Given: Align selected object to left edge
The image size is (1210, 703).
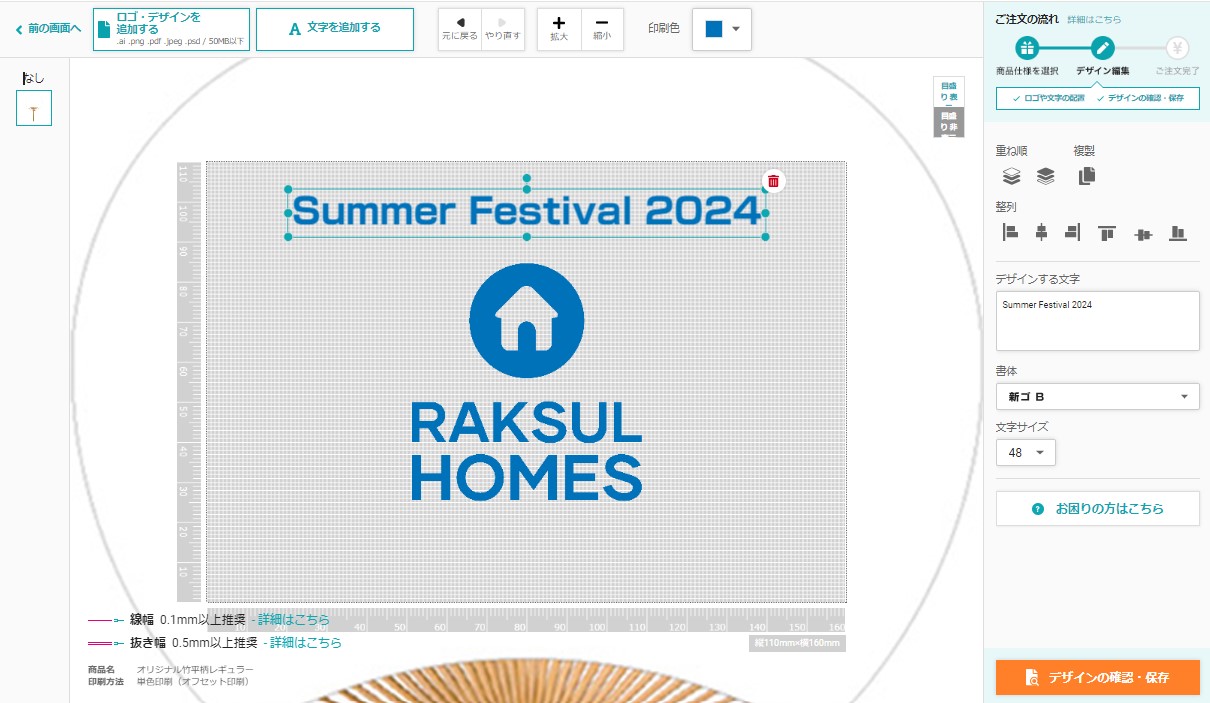Looking at the screenshot, I should [1010, 233].
